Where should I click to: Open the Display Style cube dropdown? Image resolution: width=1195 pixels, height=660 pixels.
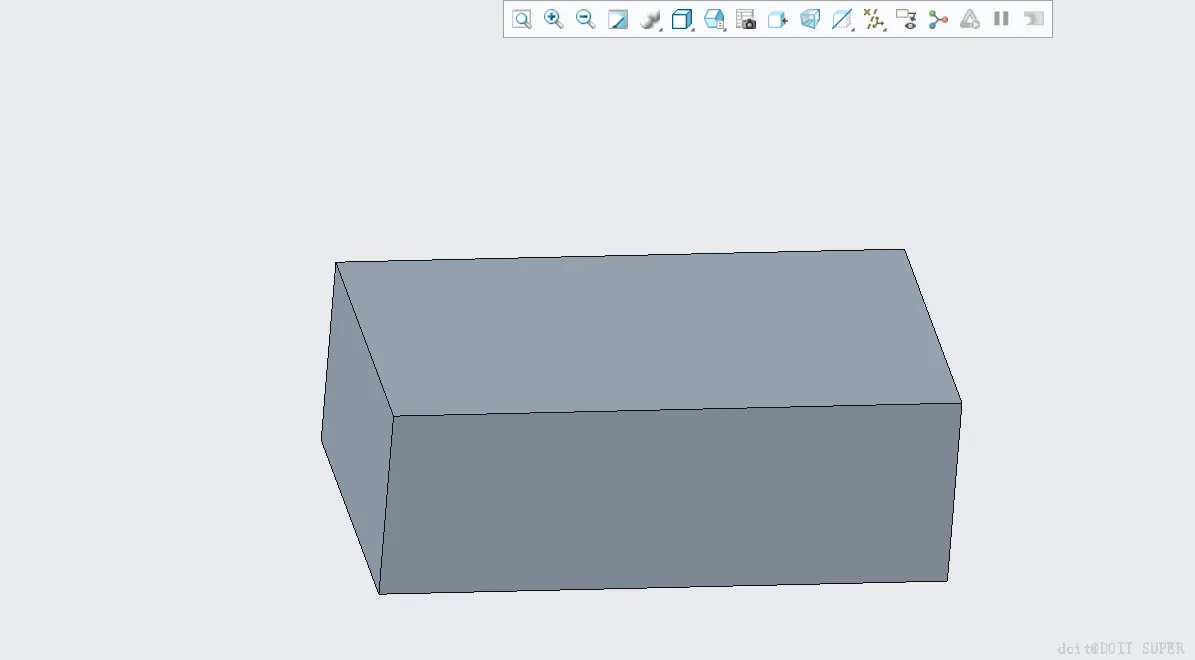682,19
